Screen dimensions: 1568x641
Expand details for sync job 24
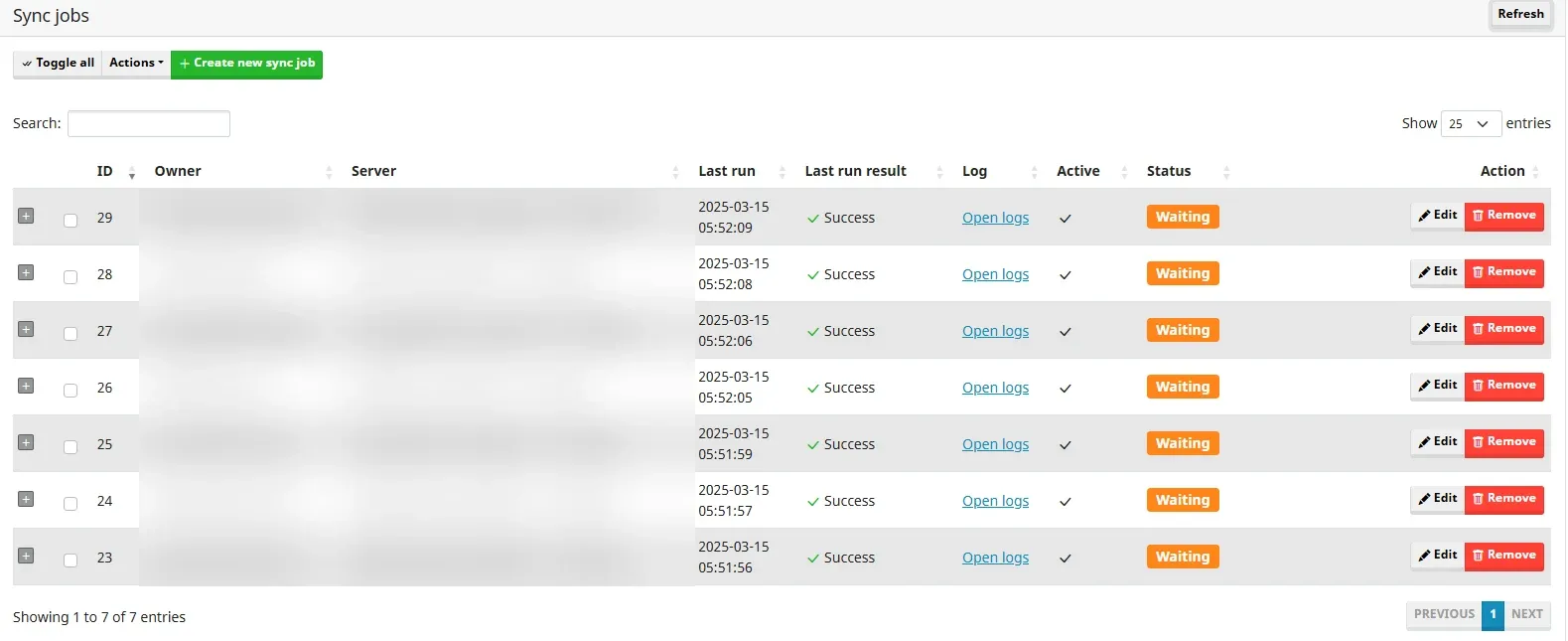point(26,499)
